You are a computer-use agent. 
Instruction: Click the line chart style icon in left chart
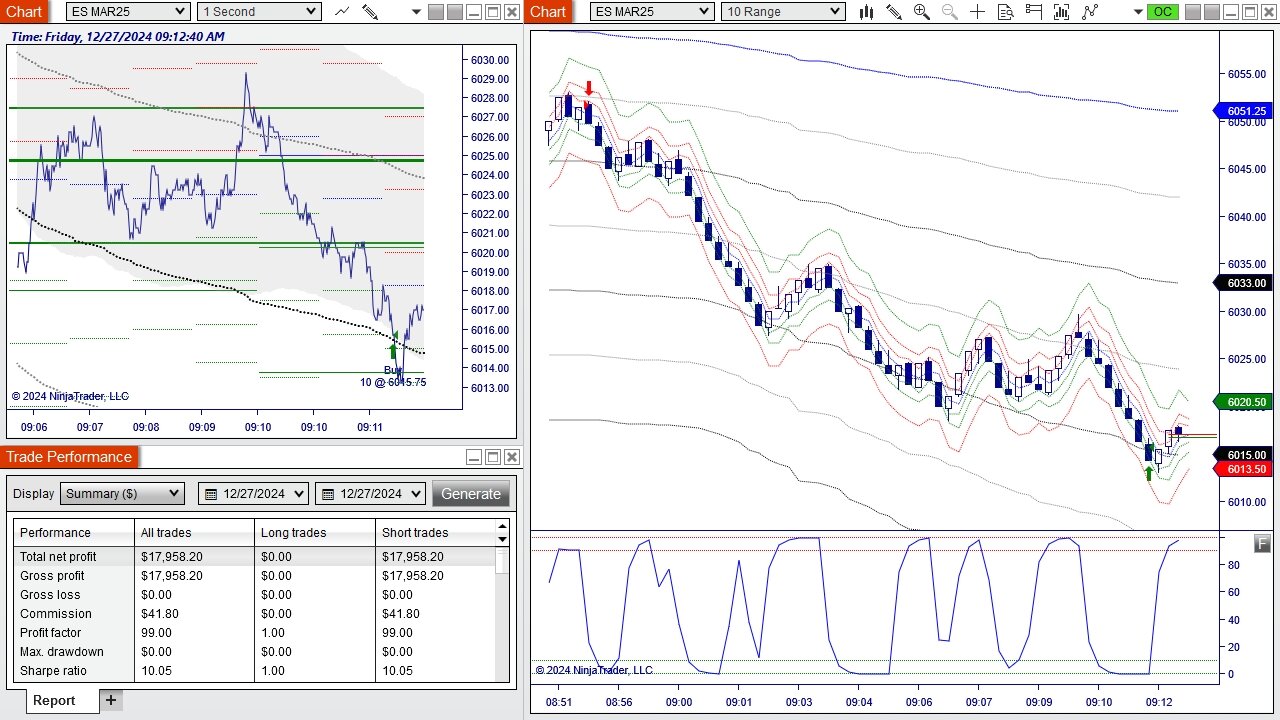click(x=342, y=12)
